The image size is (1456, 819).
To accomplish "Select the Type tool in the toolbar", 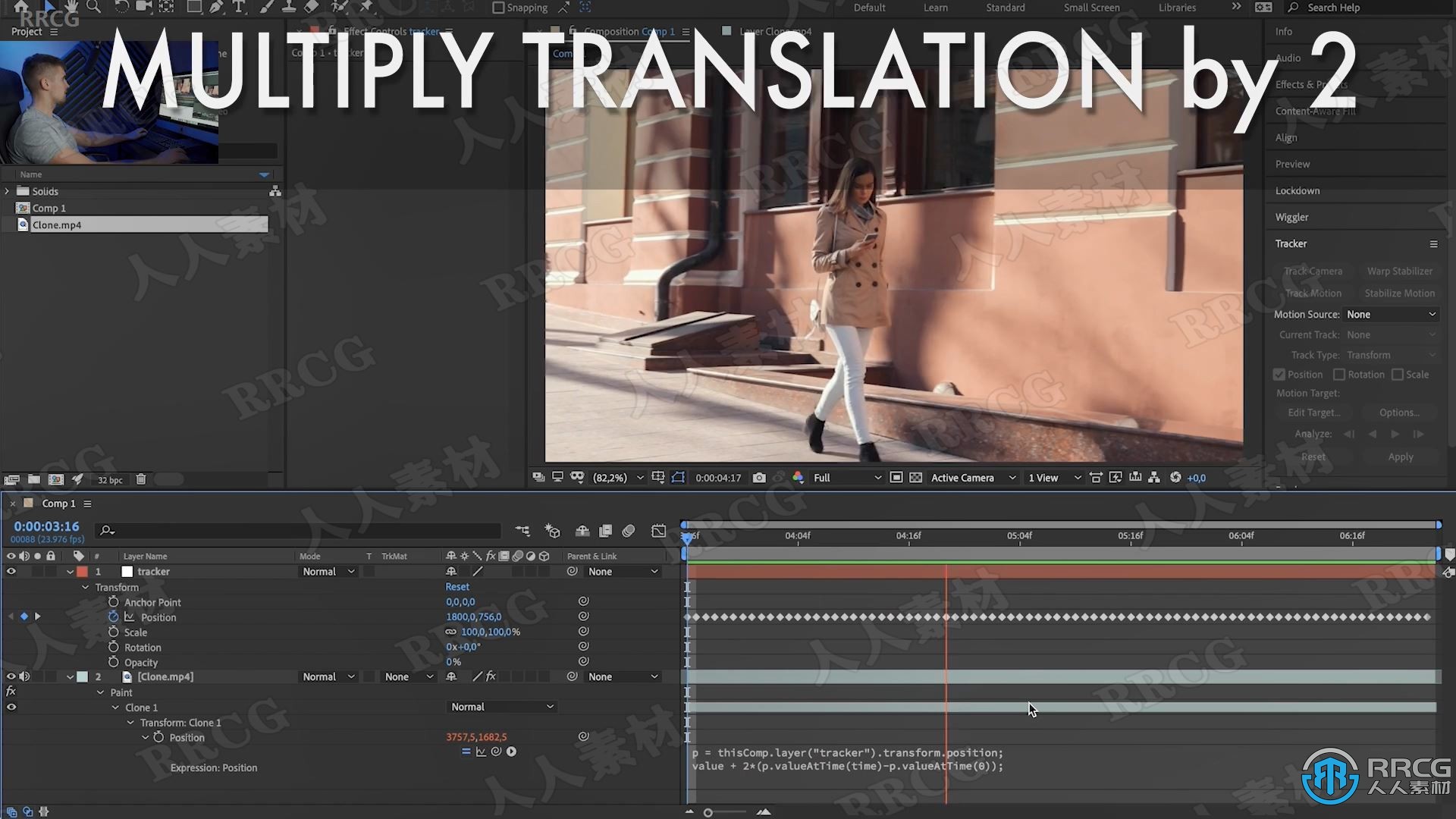I will pos(239,7).
